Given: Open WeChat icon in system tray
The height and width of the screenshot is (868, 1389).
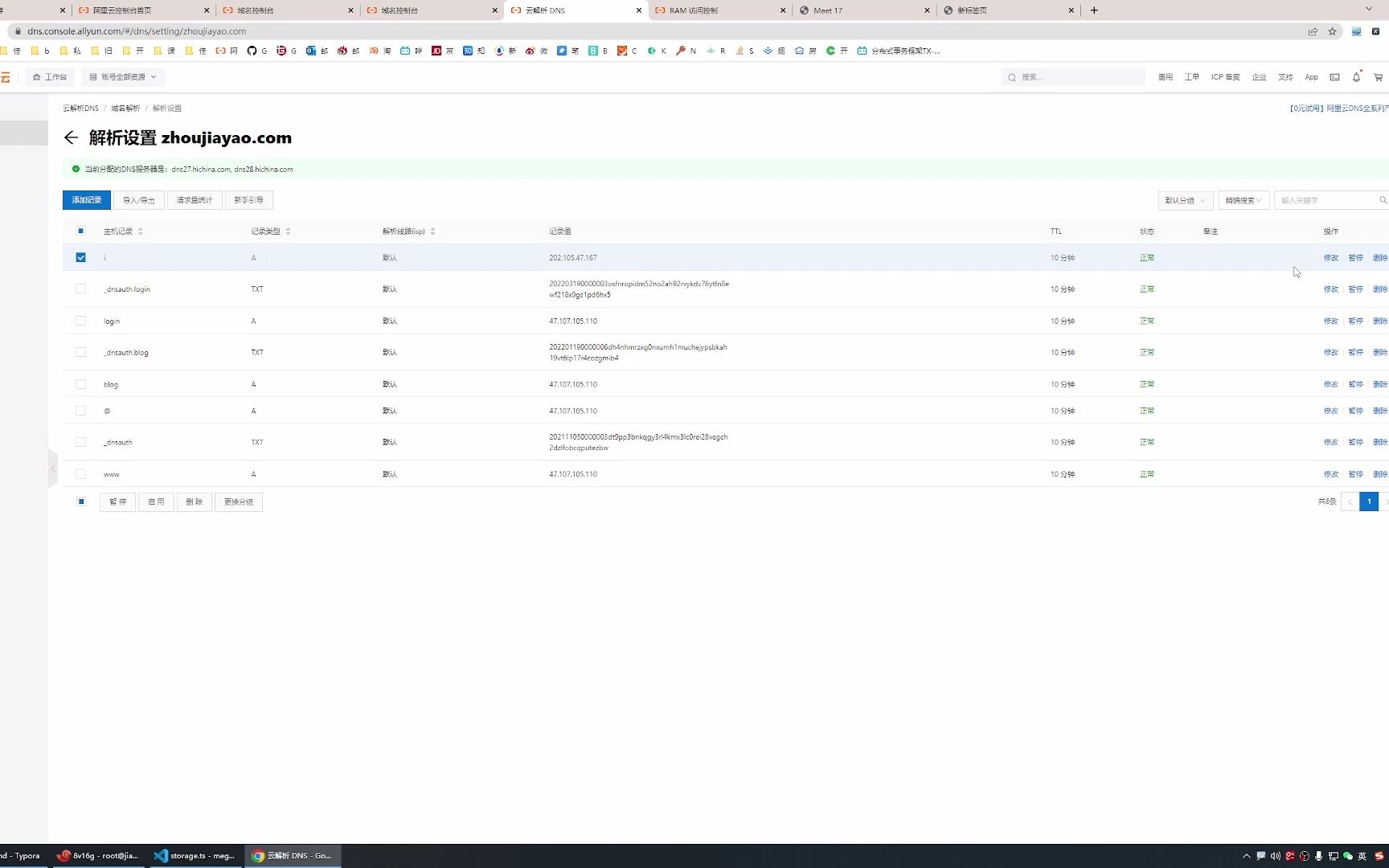Looking at the screenshot, I should (1348, 856).
